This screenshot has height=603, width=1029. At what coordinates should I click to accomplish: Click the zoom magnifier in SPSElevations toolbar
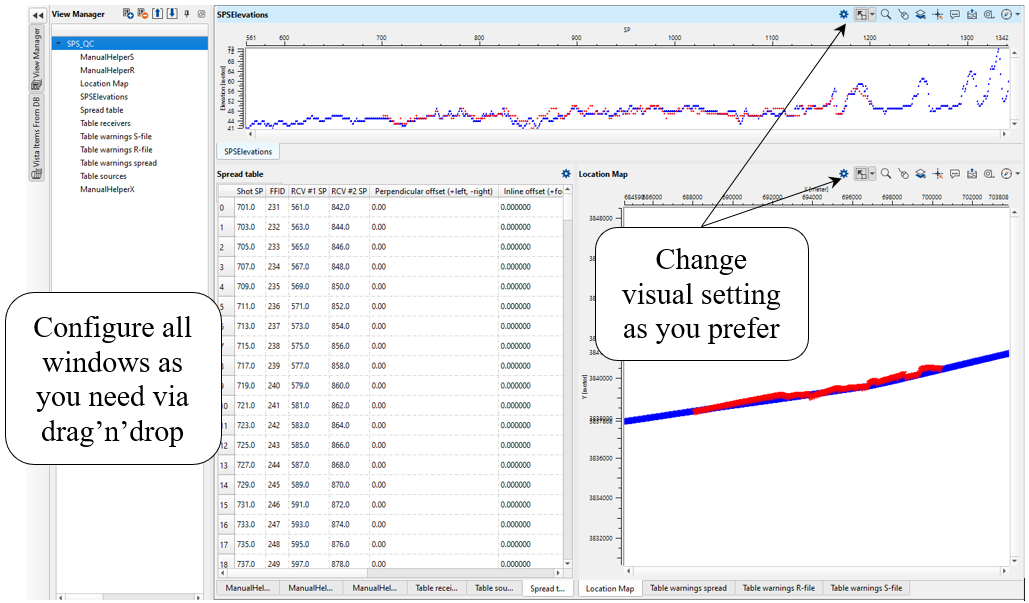click(x=885, y=15)
